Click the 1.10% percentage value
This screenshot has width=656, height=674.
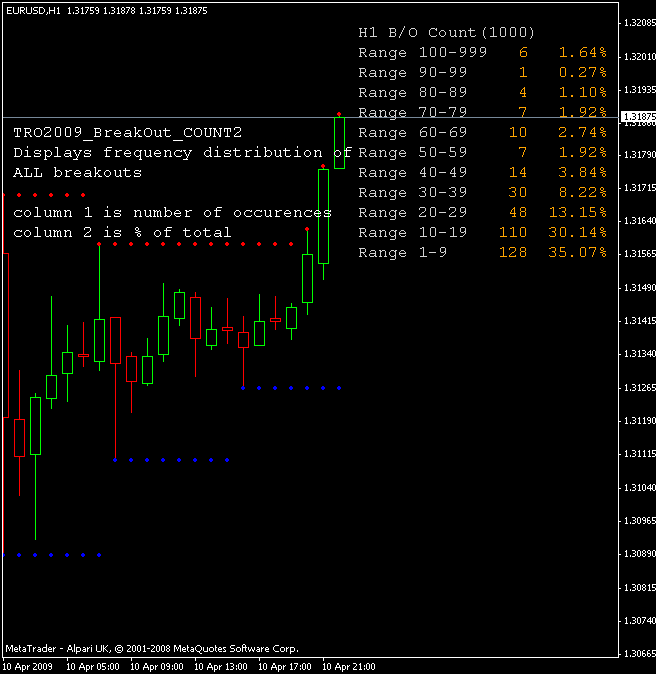582,92
